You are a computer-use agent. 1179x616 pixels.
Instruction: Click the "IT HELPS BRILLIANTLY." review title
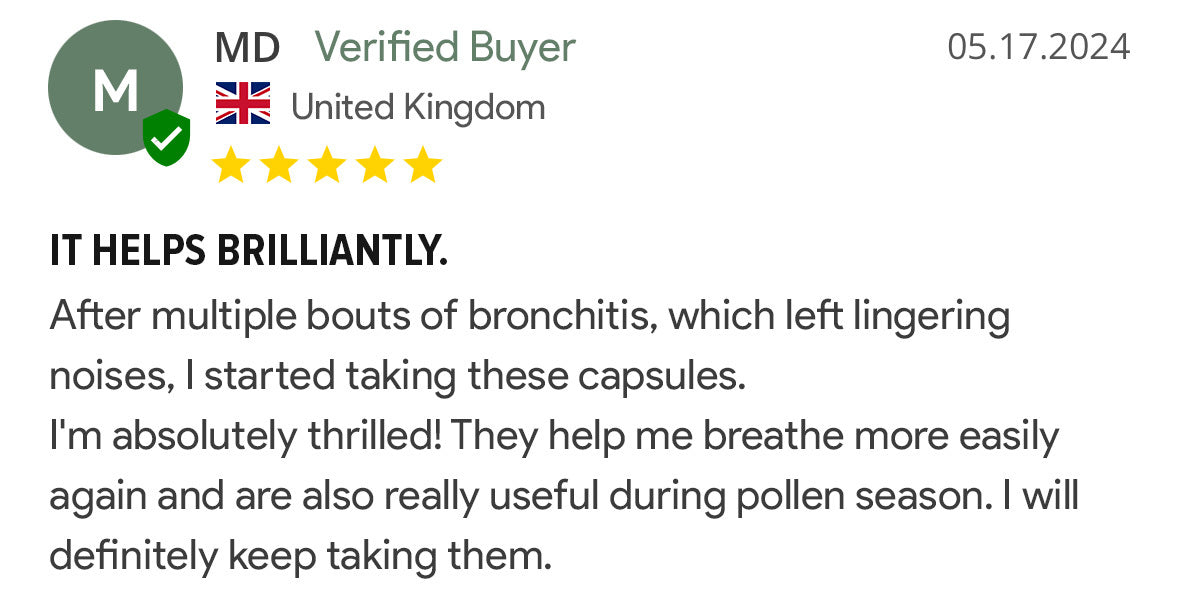[x=248, y=252]
